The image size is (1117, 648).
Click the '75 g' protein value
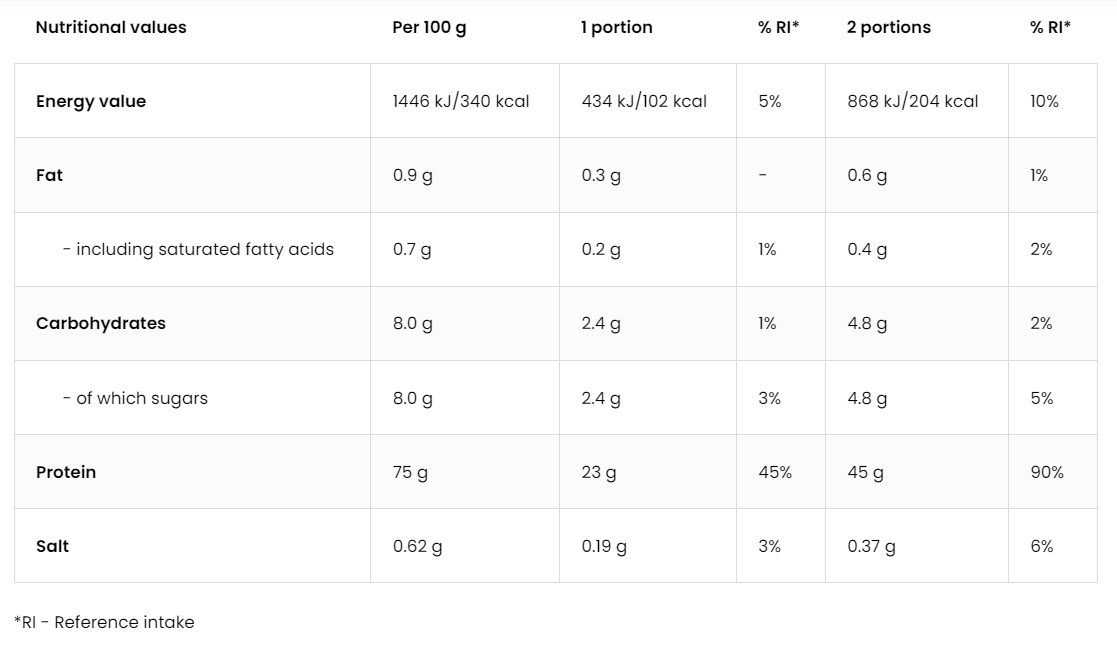[410, 472]
